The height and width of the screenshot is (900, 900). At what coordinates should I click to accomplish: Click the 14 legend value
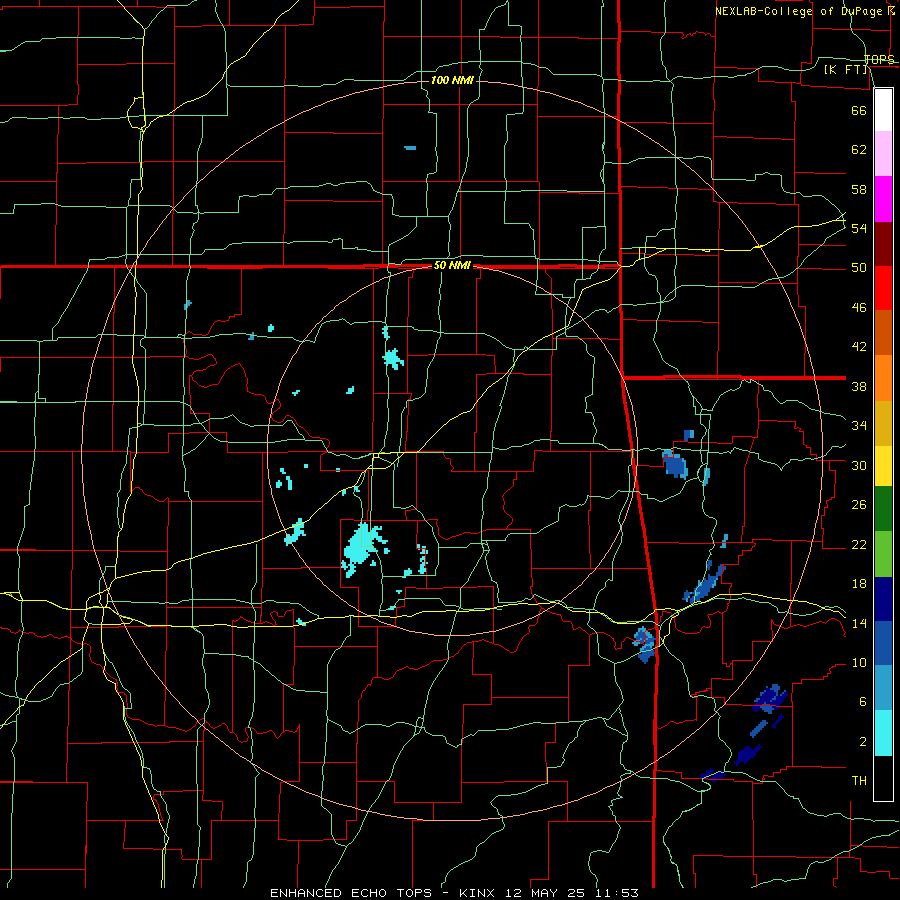tap(859, 624)
